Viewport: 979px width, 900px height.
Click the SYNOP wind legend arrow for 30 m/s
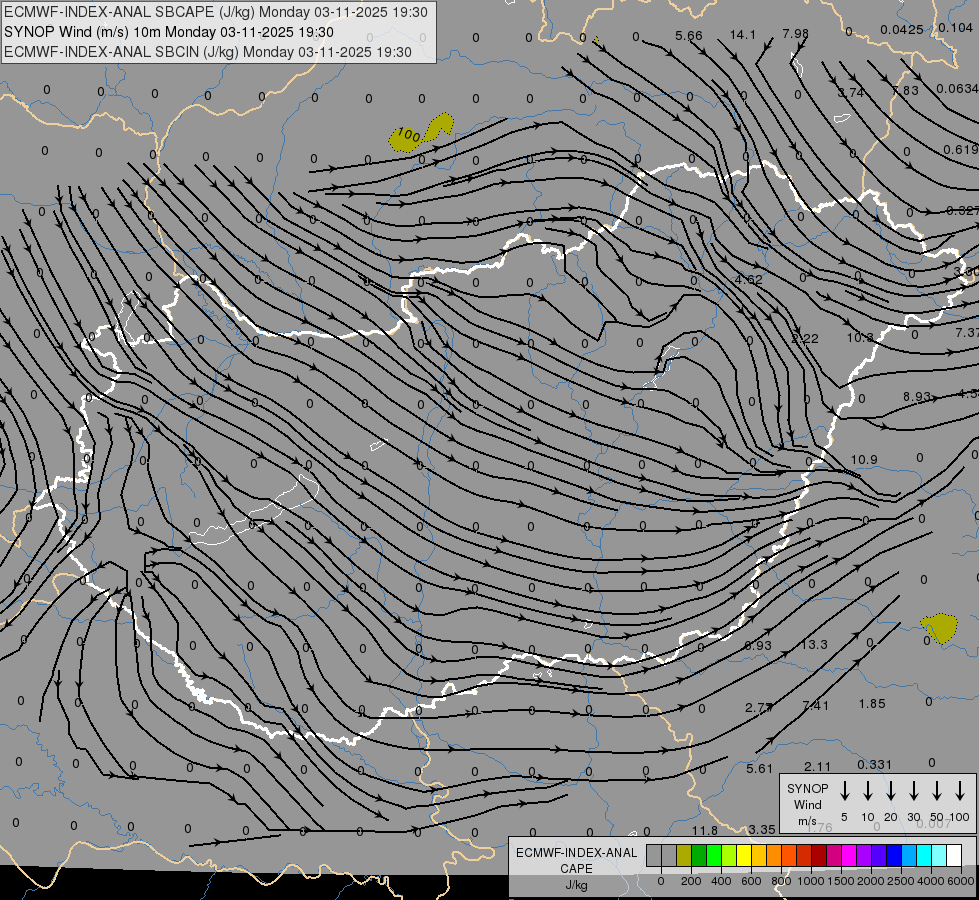point(913,791)
